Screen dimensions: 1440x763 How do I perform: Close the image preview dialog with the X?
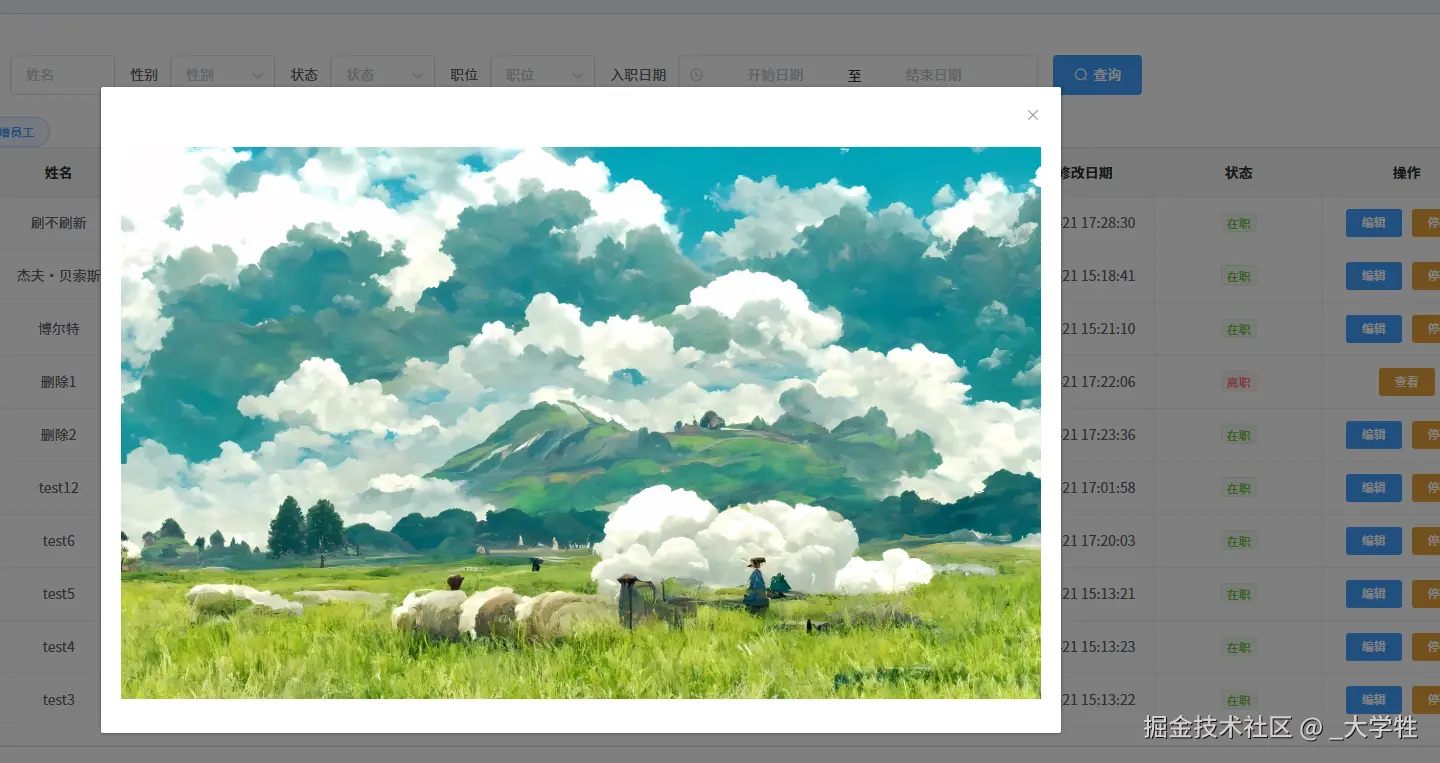point(1033,115)
